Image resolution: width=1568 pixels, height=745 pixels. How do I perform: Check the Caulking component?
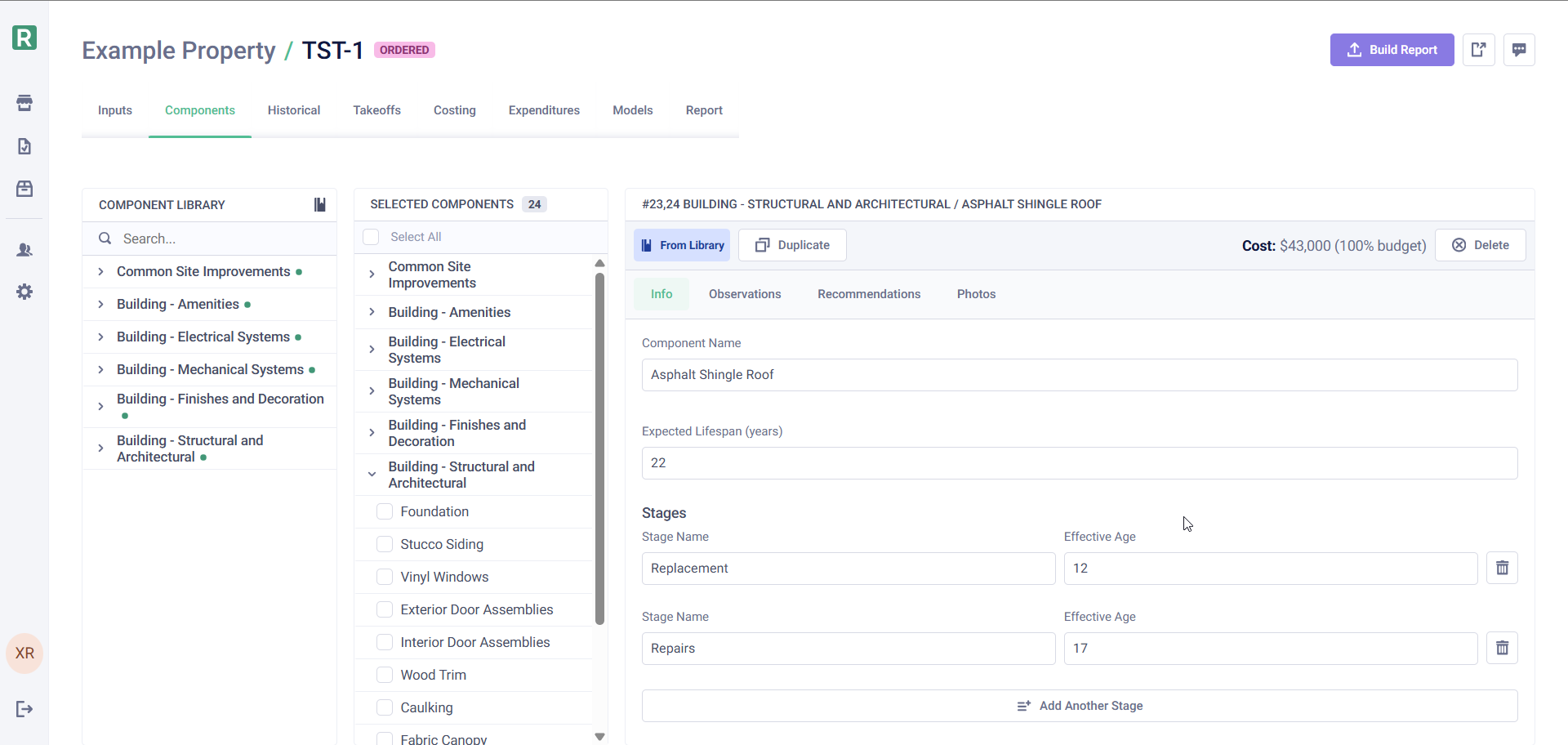click(385, 707)
